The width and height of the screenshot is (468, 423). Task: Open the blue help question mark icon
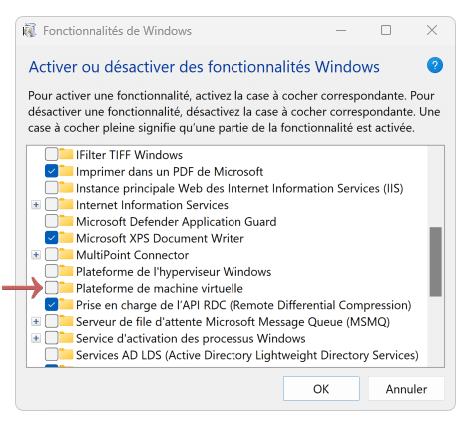[435, 65]
